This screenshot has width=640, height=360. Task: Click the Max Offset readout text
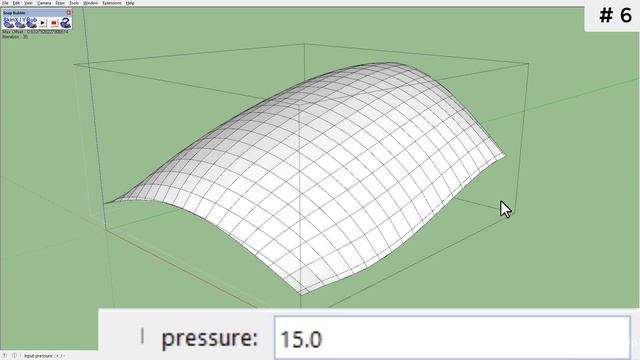(35, 31)
